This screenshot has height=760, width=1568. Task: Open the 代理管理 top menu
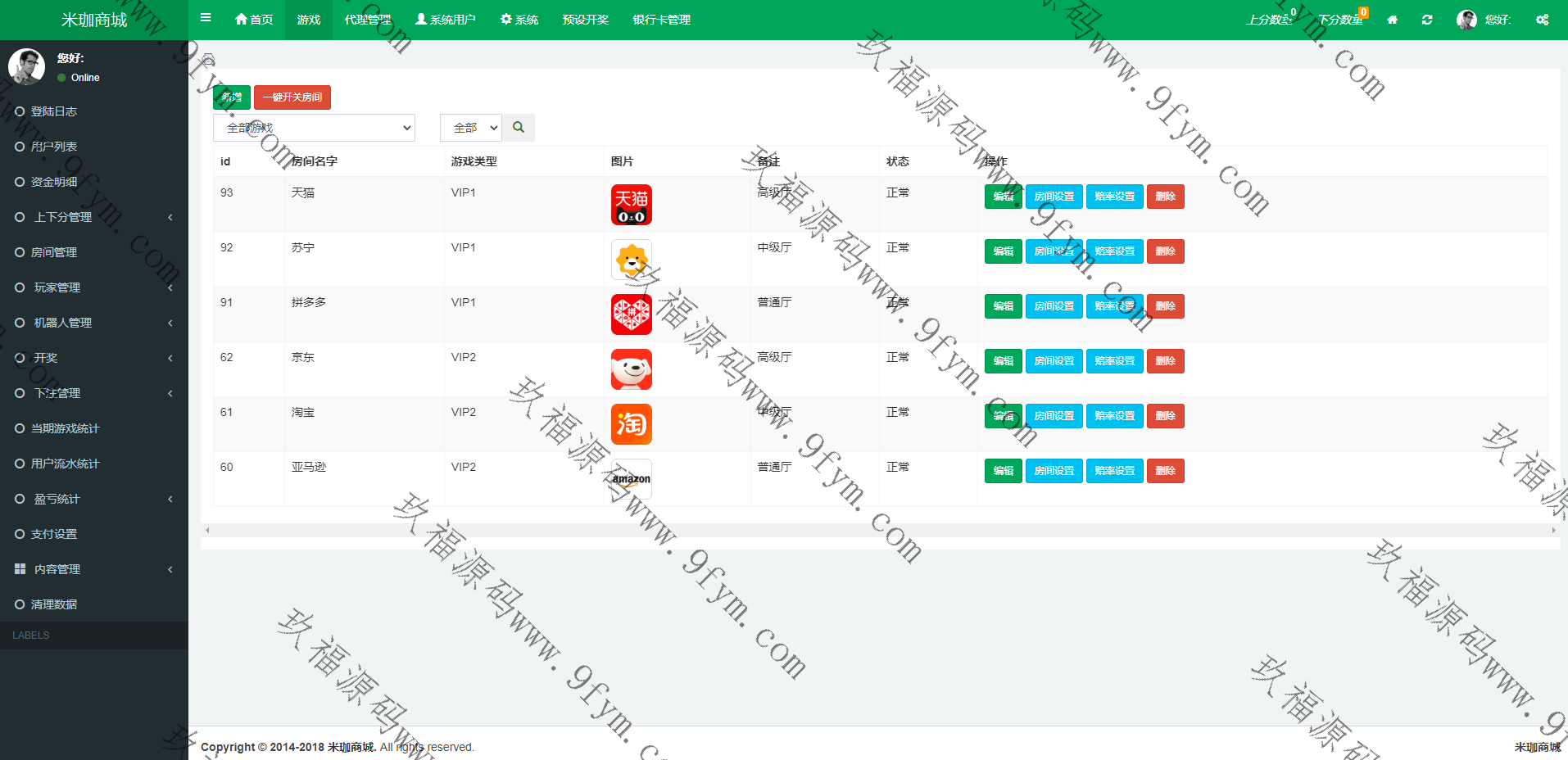coord(367,20)
